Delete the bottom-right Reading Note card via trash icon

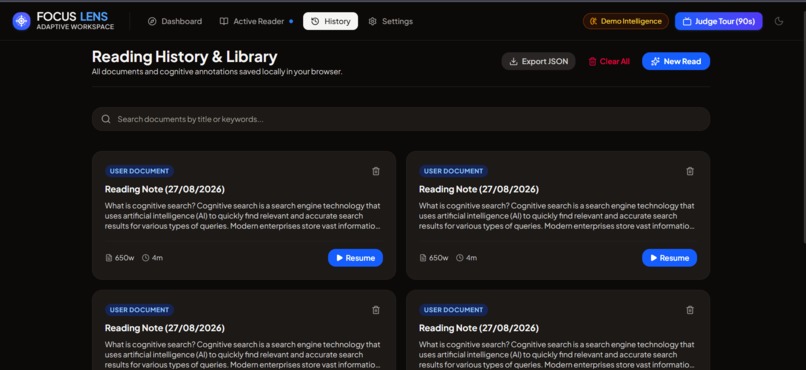[x=690, y=310]
